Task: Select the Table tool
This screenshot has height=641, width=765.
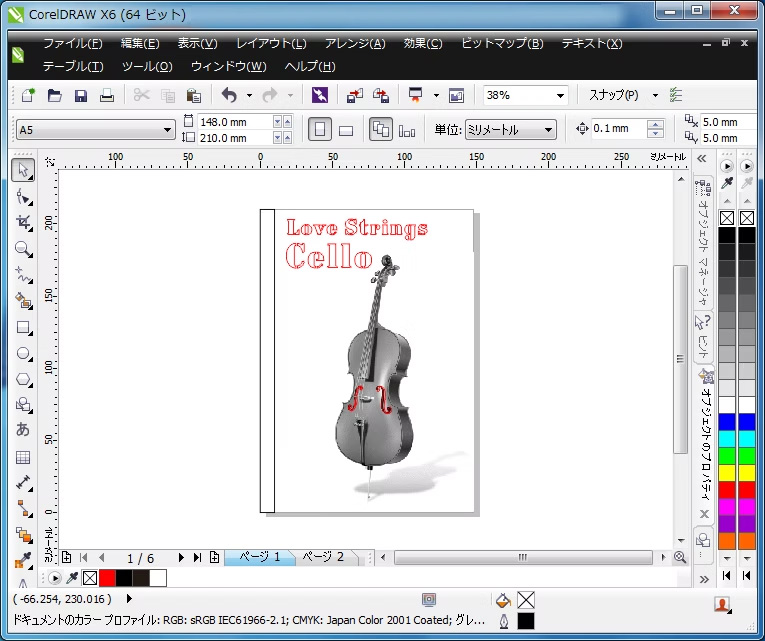Action: (23, 457)
